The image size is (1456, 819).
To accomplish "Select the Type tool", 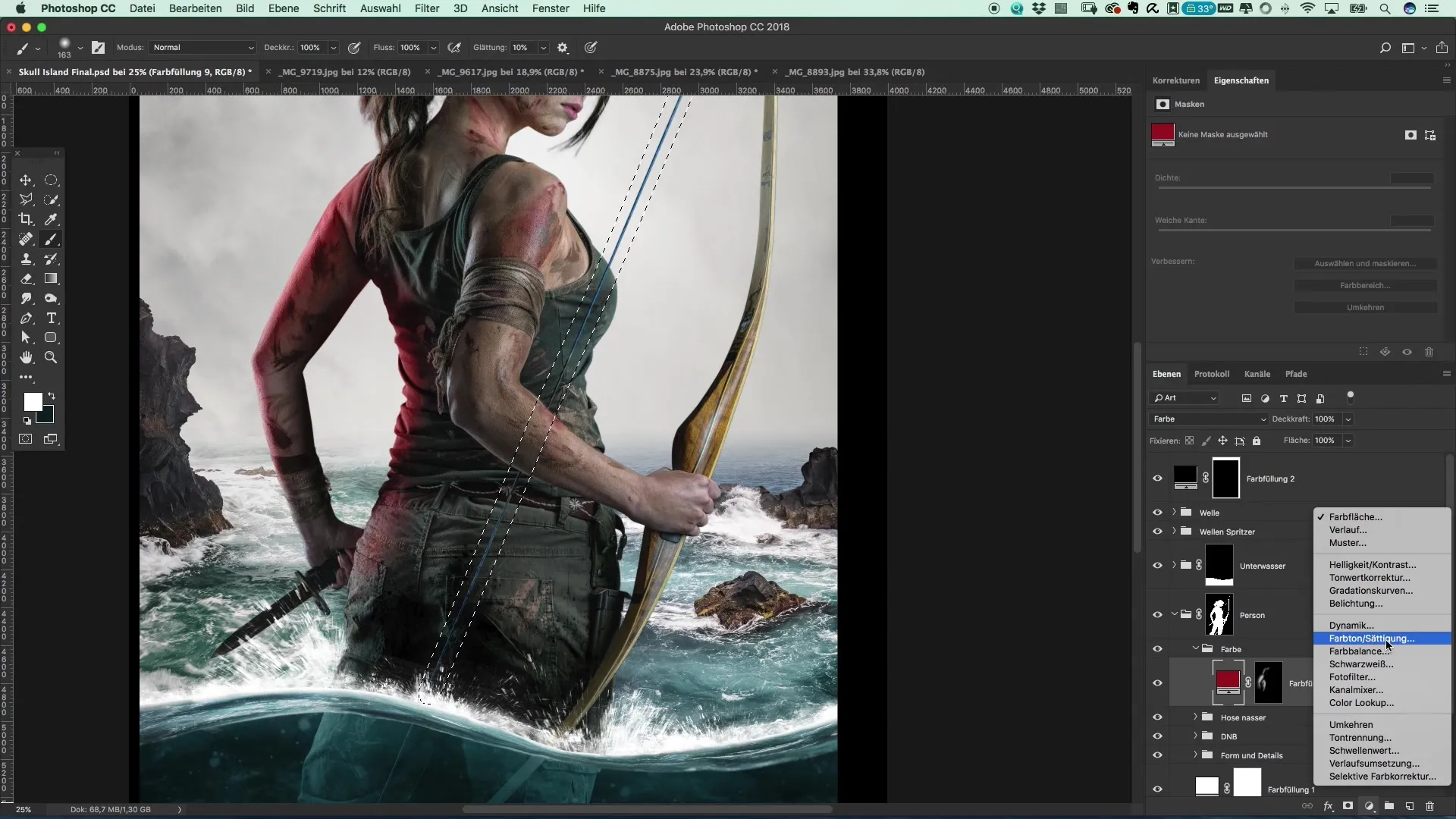I will pyautogui.click(x=51, y=318).
